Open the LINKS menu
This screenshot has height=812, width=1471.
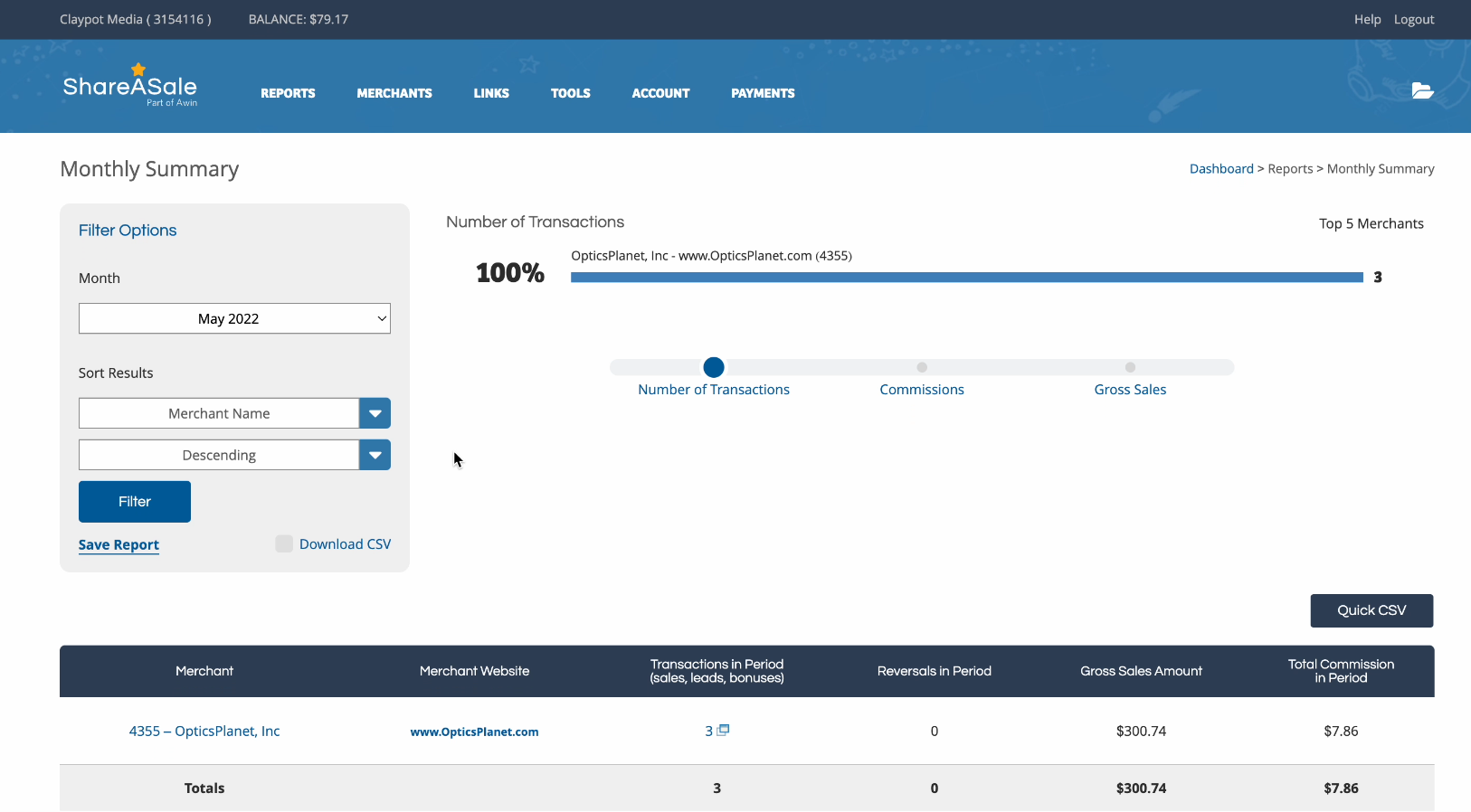pos(491,93)
